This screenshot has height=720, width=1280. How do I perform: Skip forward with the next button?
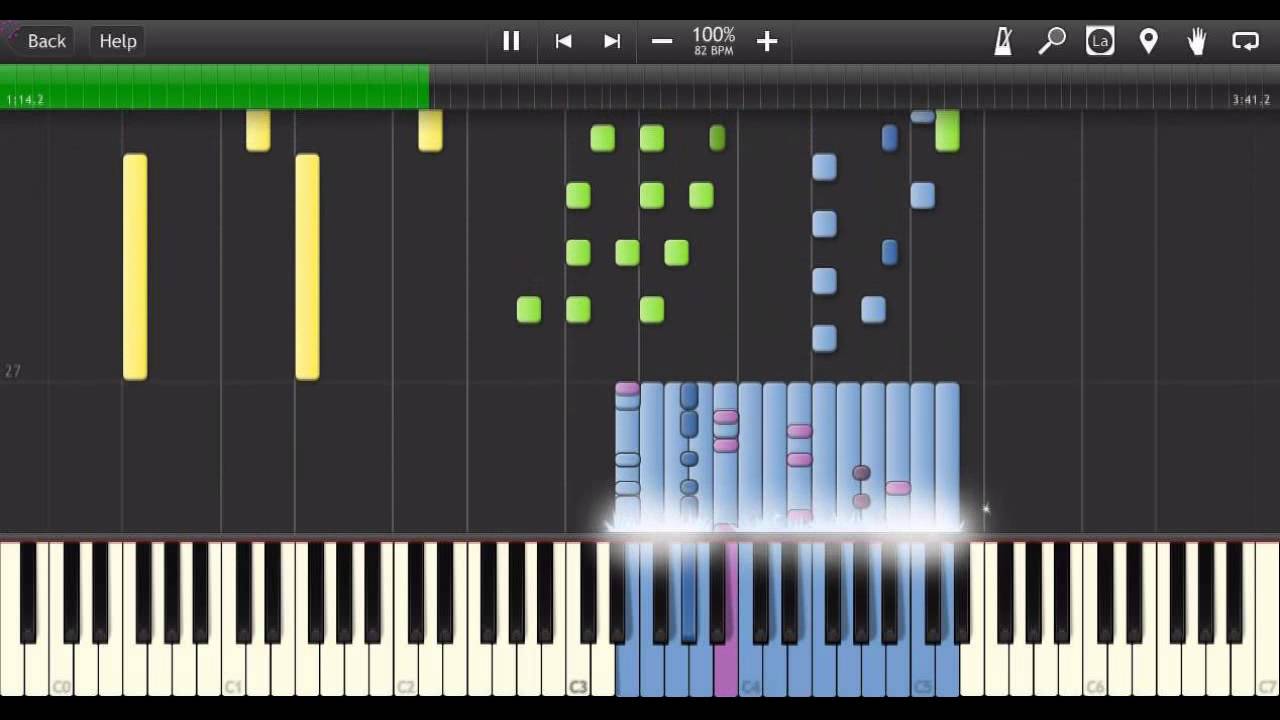pyautogui.click(x=612, y=41)
